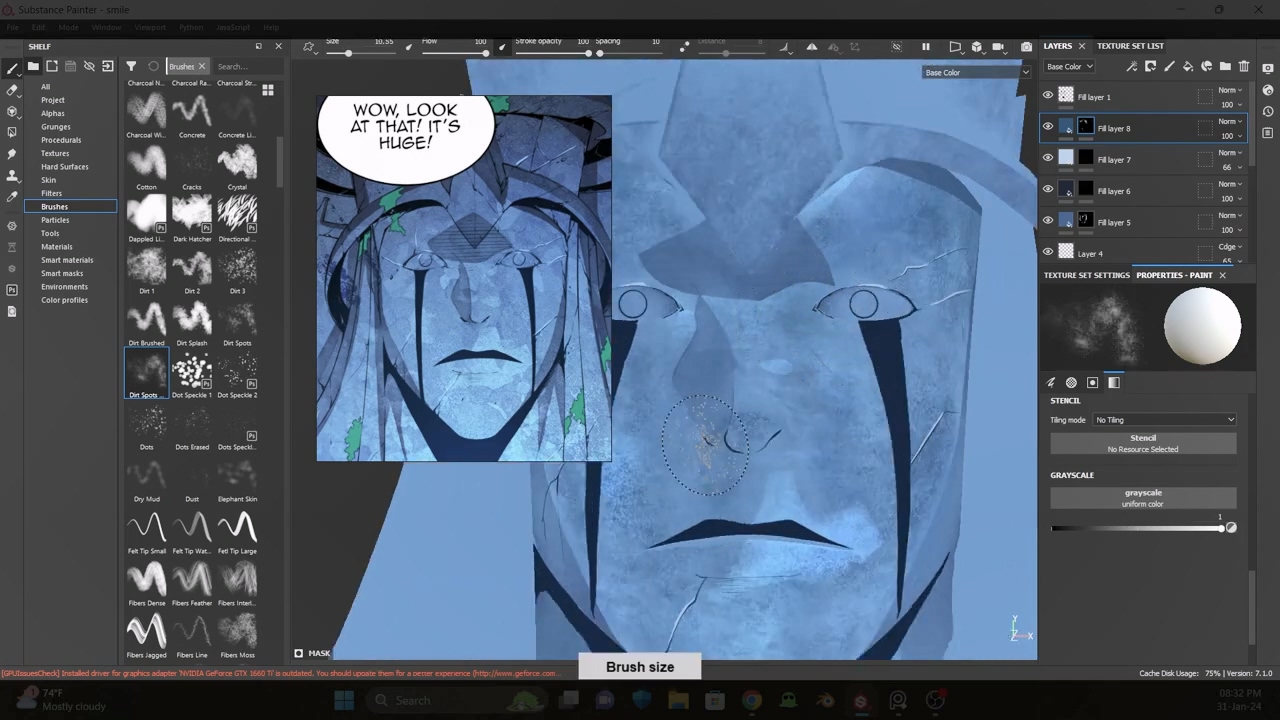This screenshot has height=720, width=1280.
Task: Select the Brush properties tab icon
Action: click(x=1051, y=382)
